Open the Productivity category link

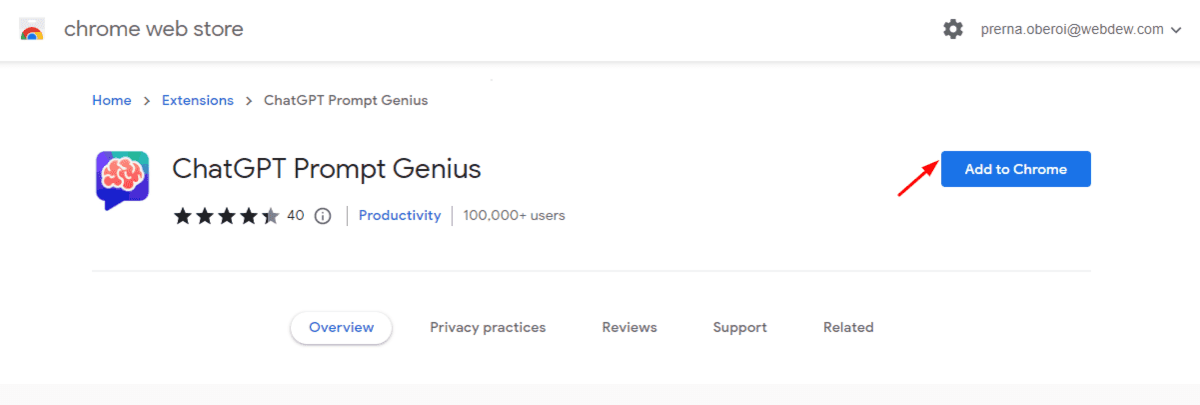pos(400,215)
